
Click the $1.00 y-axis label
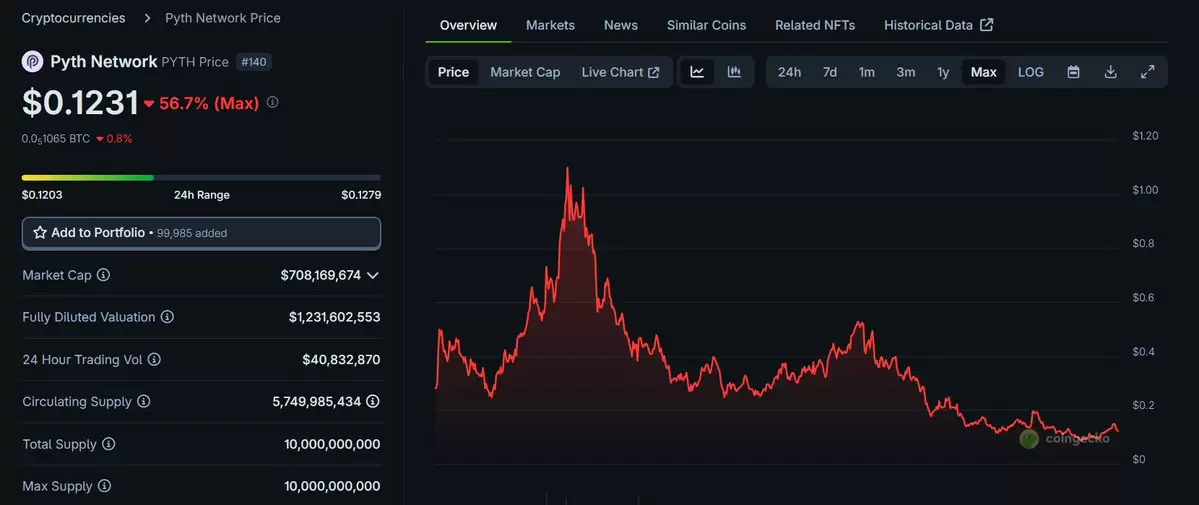point(1145,190)
